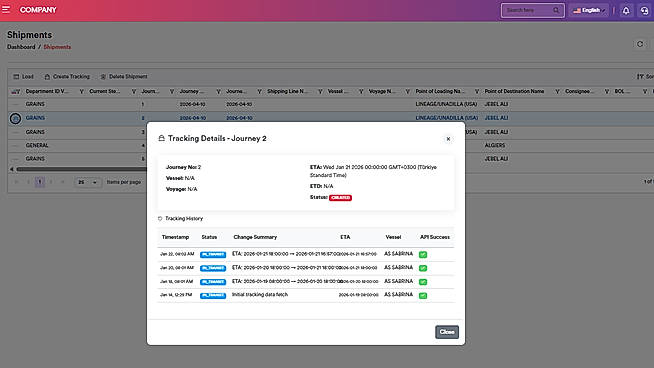
Task: Click AS SABRINA in Jan 20 row
Action: coord(398,267)
